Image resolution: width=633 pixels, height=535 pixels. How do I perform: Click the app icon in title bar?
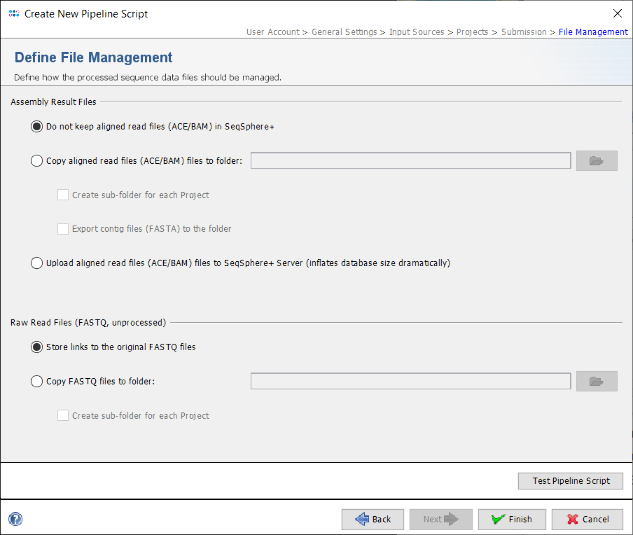13,14
